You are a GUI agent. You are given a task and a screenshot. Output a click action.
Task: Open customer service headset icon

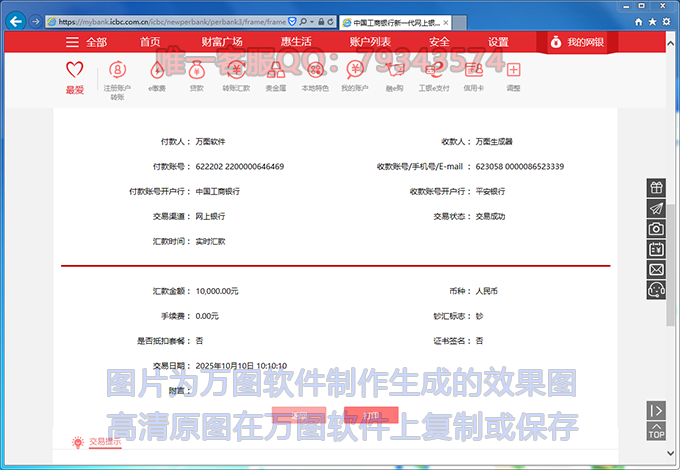click(x=656, y=290)
